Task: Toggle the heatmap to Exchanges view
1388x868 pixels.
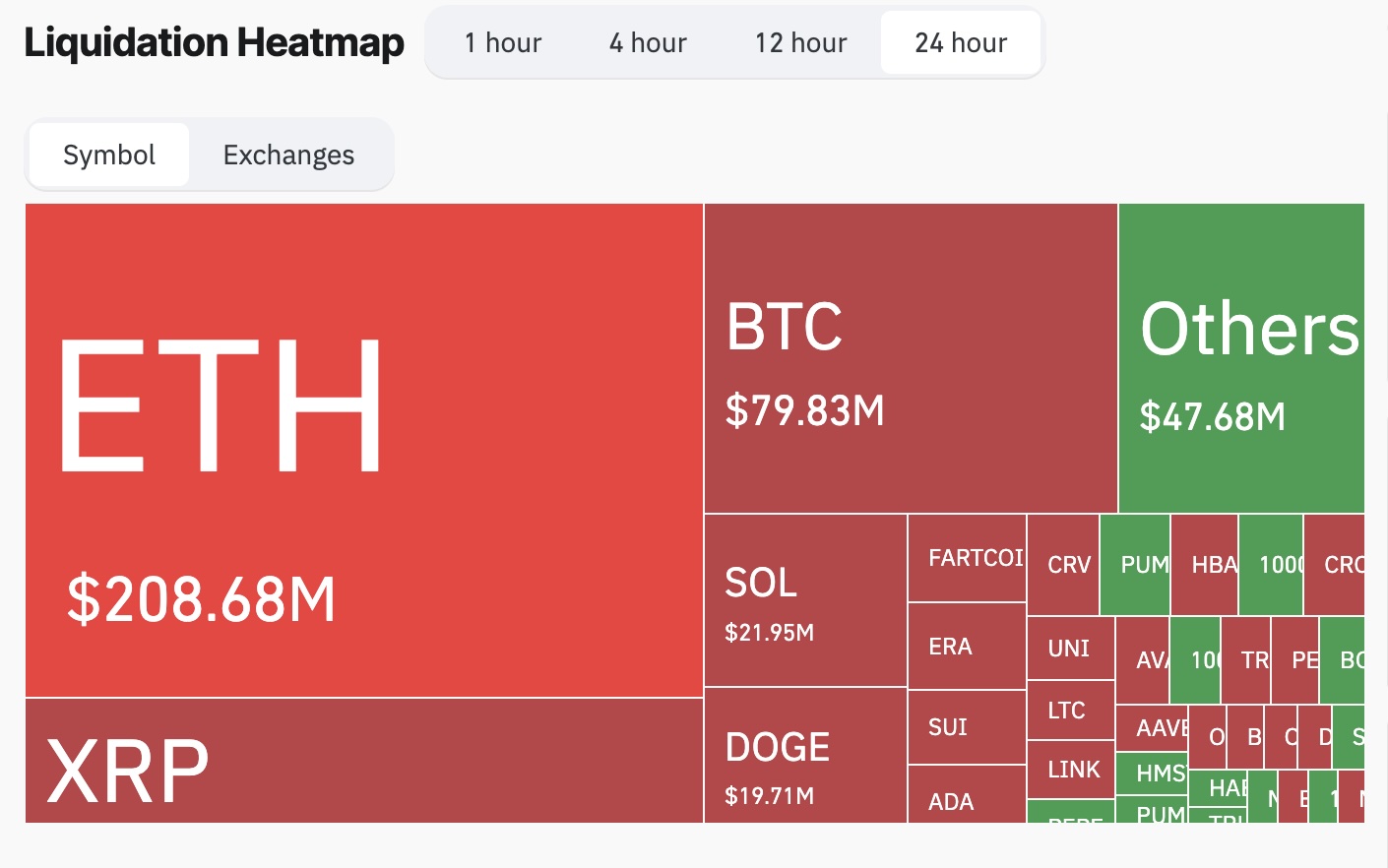Action: [x=287, y=155]
